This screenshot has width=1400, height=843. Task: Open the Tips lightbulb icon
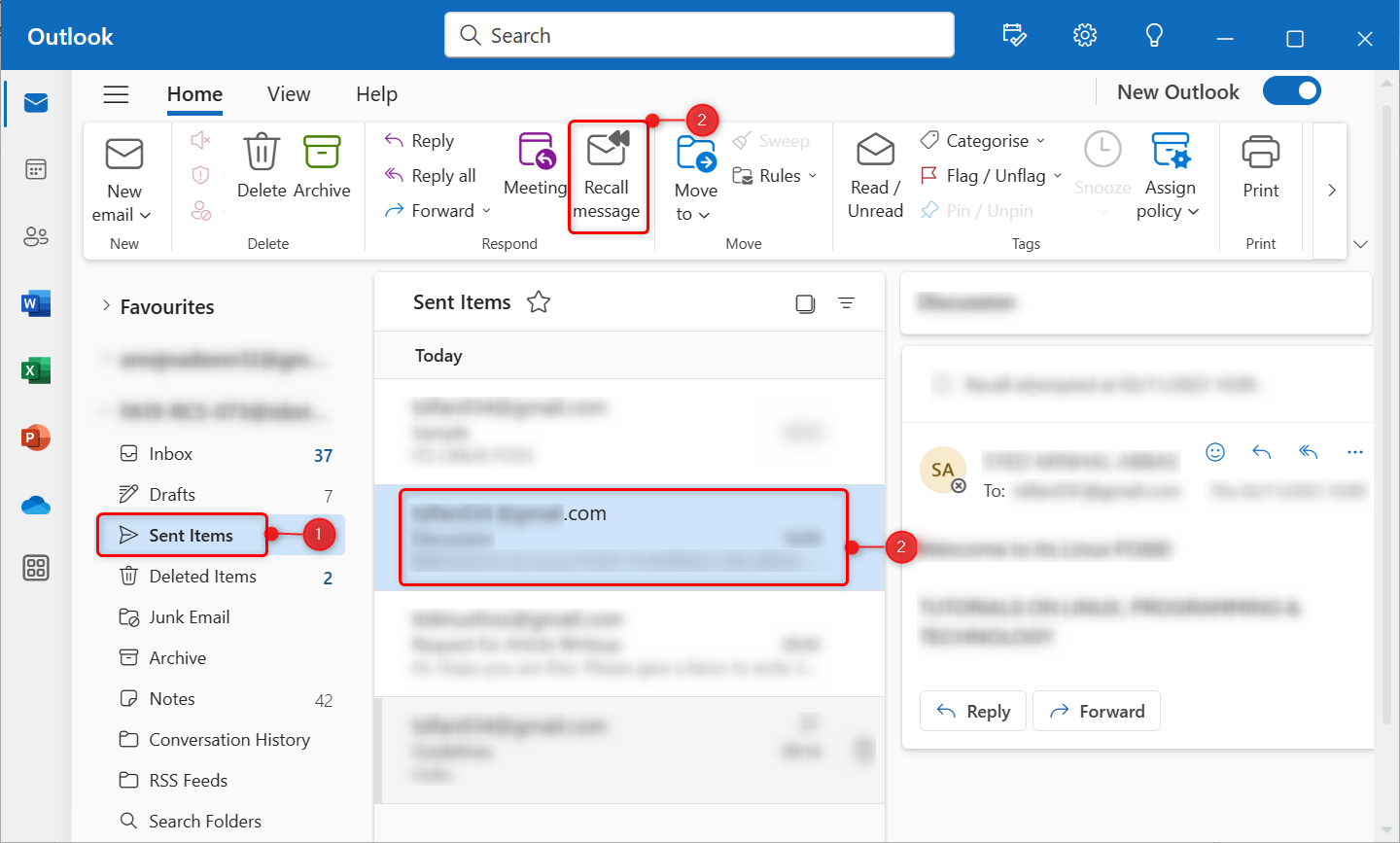[1154, 36]
